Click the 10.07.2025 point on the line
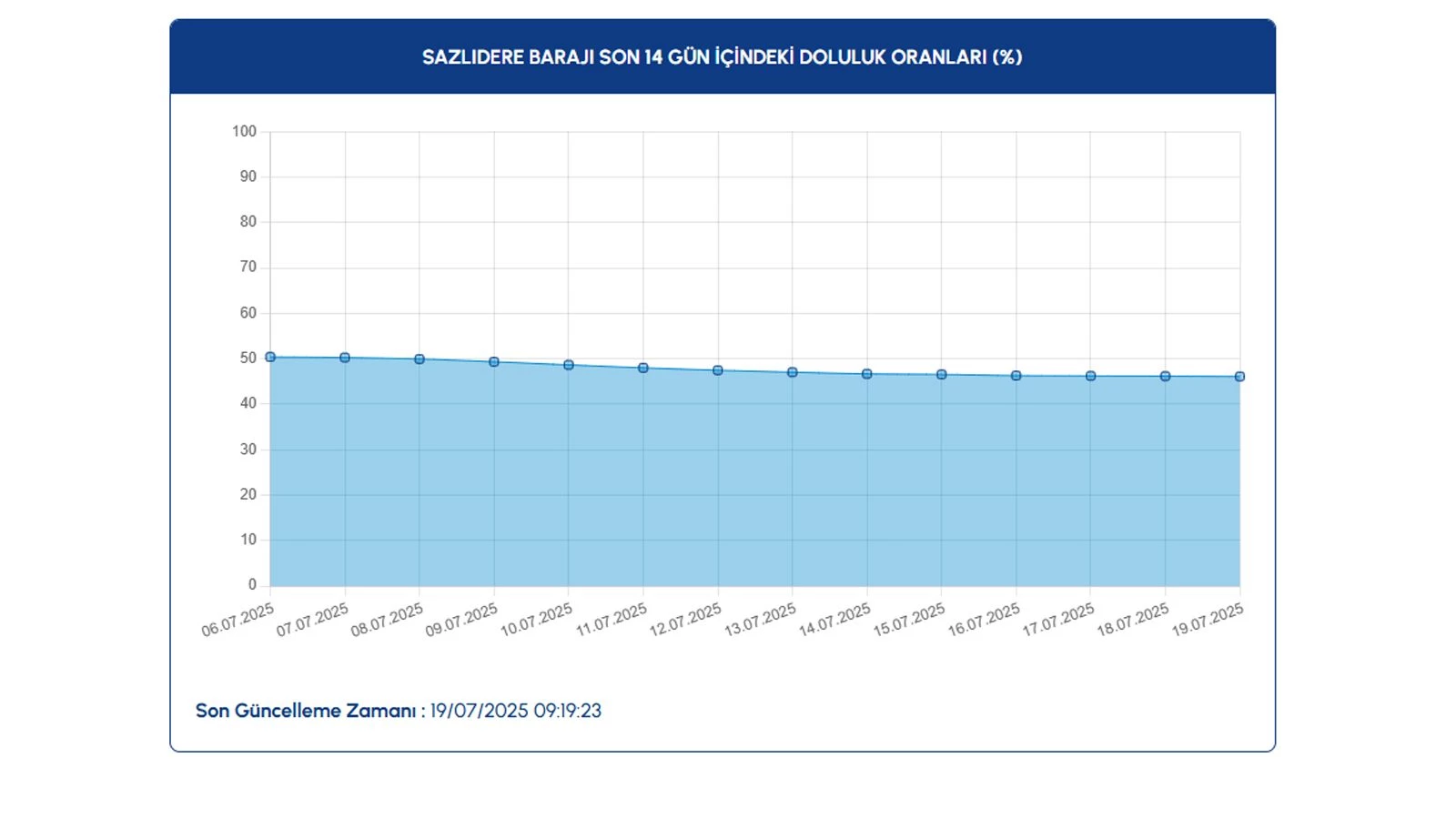The width and height of the screenshot is (1456, 819). tap(569, 365)
